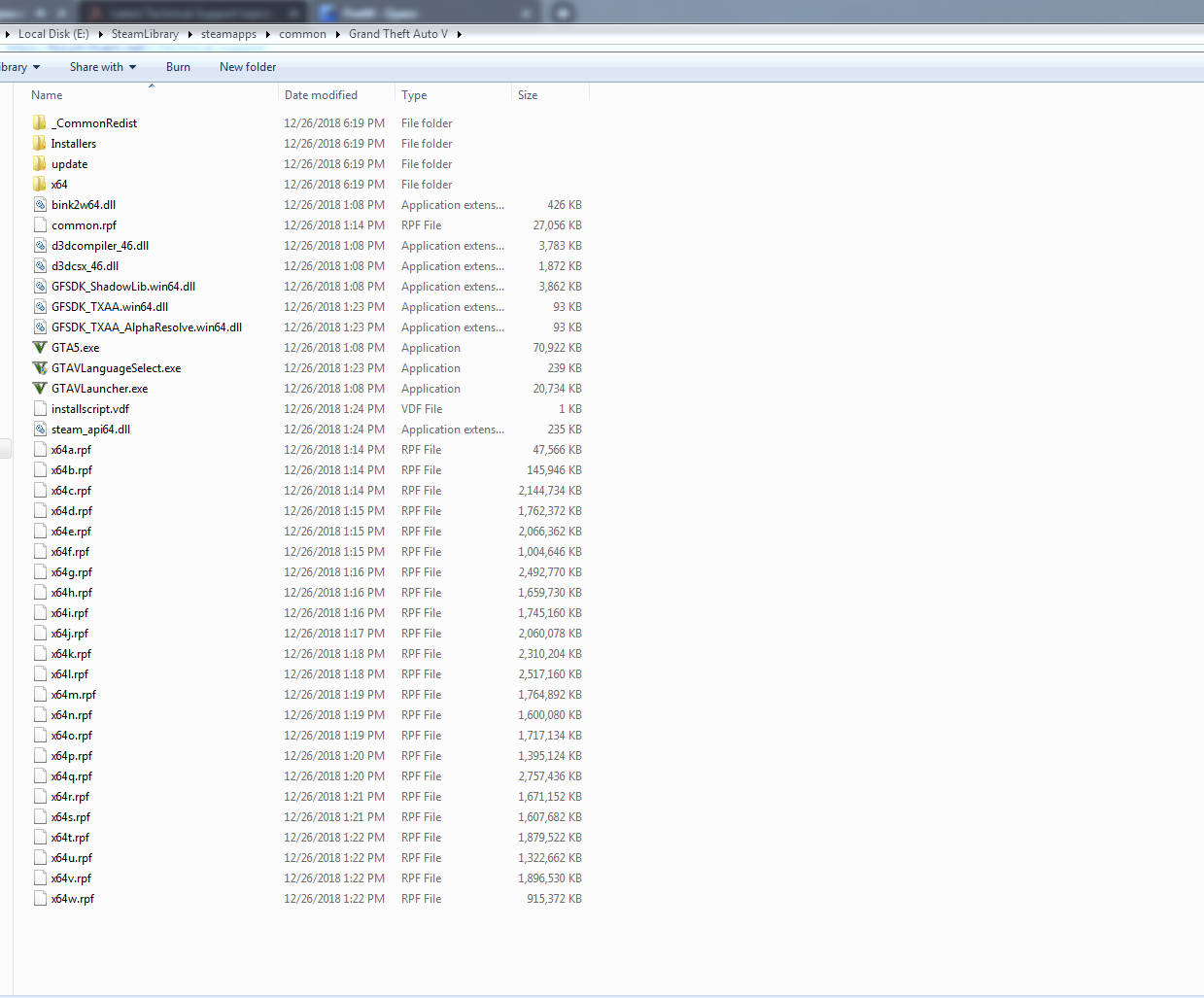Click the x64a.rpf file icon

click(x=40, y=449)
